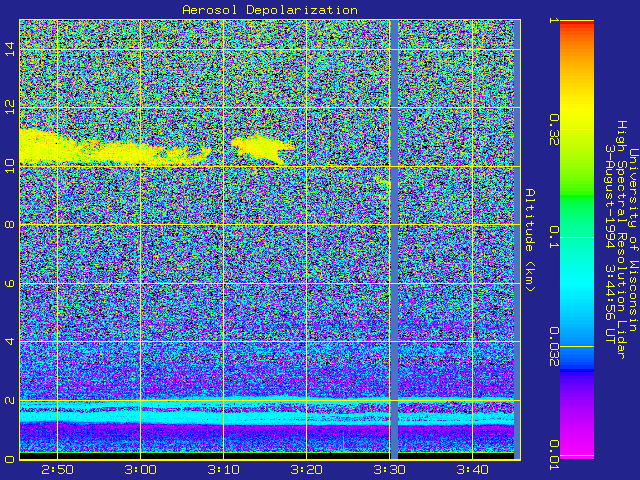Click the 3:20 time axis label
The width and height of the screenshot is (640, 480).
307,470
